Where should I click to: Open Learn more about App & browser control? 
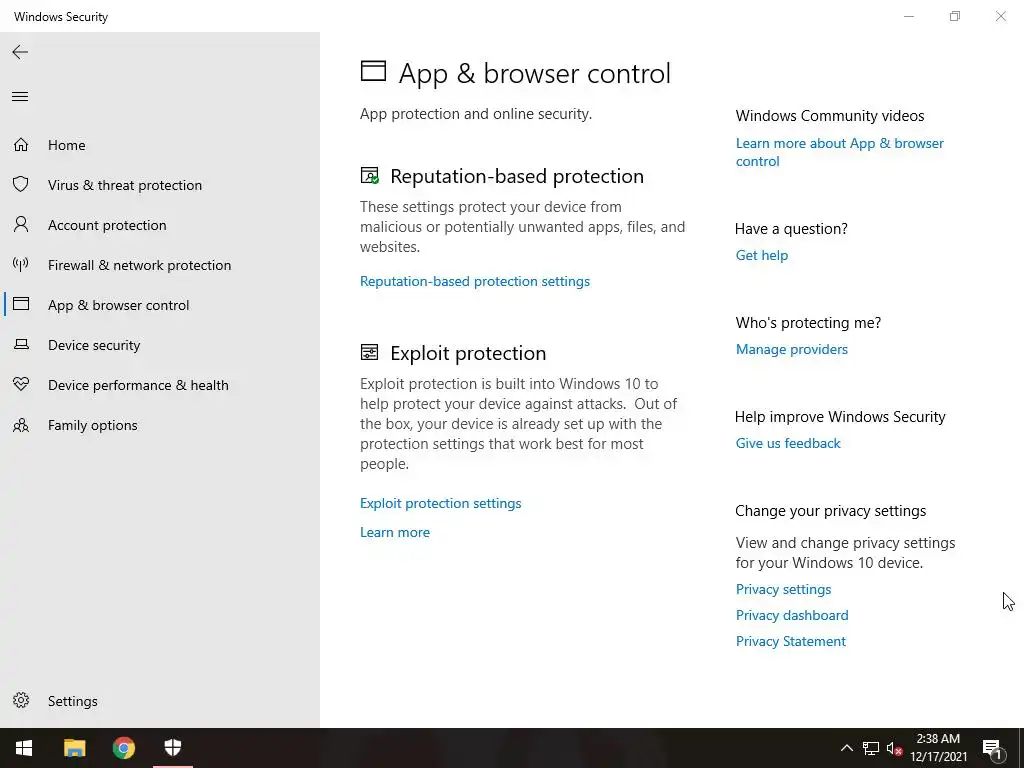840,152
